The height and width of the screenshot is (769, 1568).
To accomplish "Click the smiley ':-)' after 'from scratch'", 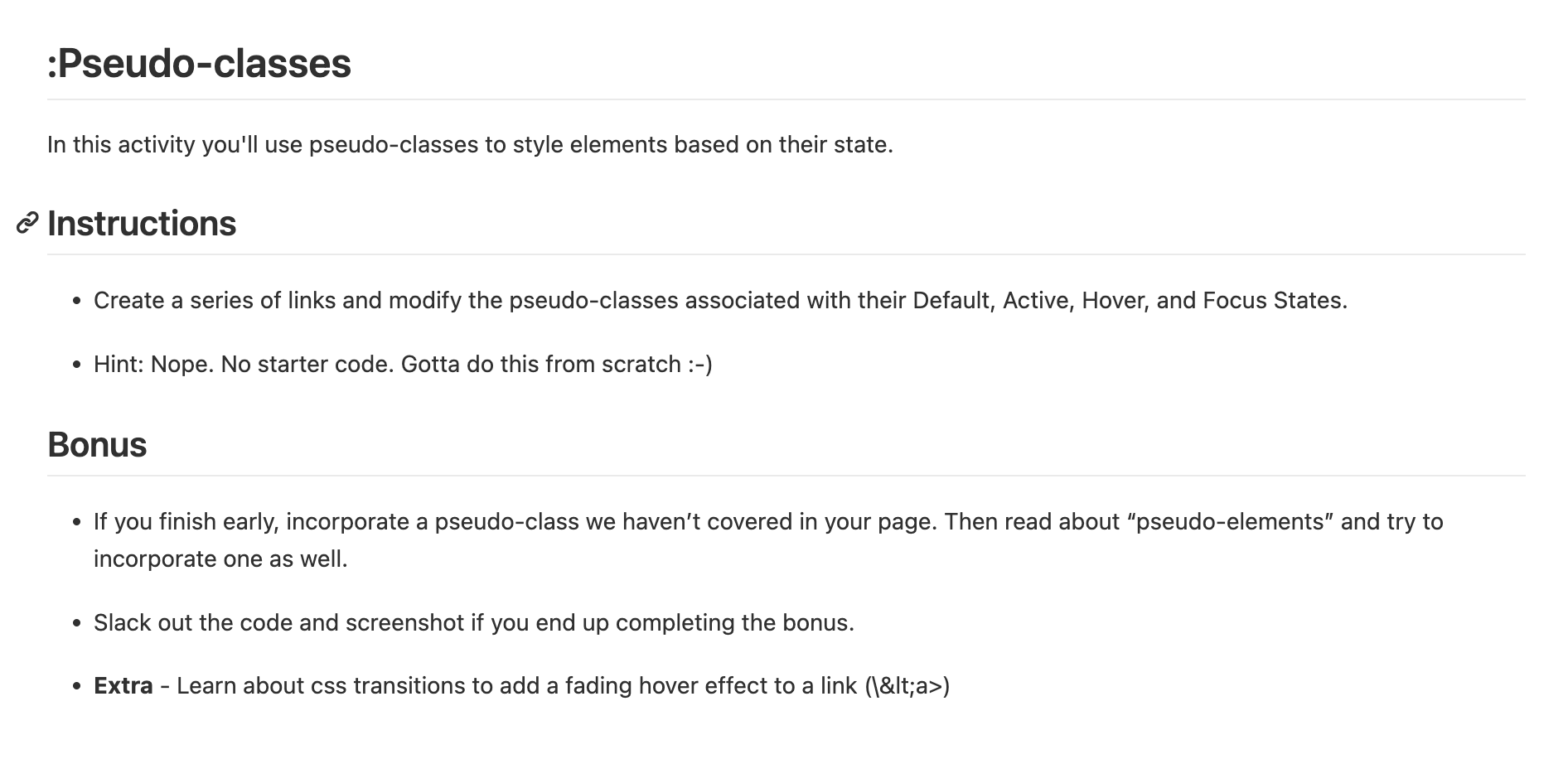I will click(700, 364).
